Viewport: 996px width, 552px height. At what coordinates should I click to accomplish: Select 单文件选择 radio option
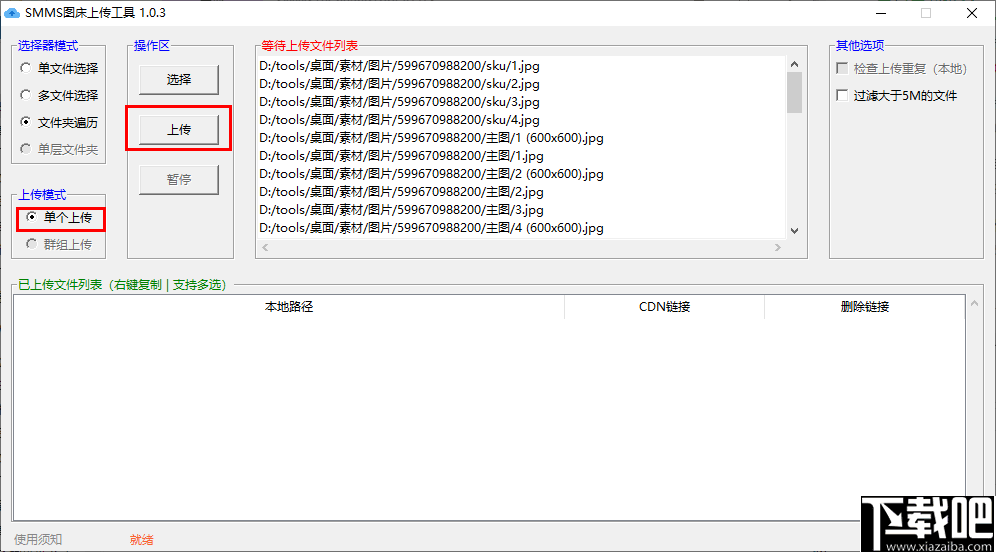pos(59,68)
